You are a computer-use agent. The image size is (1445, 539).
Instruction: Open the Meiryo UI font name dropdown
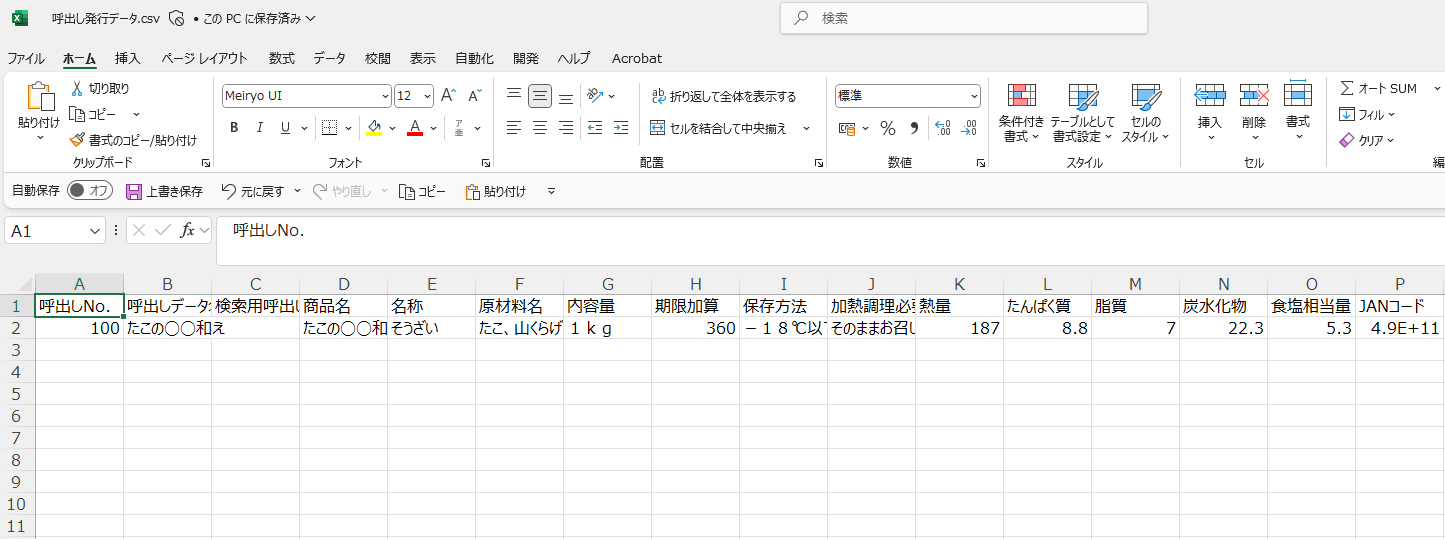[x=385, y=97]
